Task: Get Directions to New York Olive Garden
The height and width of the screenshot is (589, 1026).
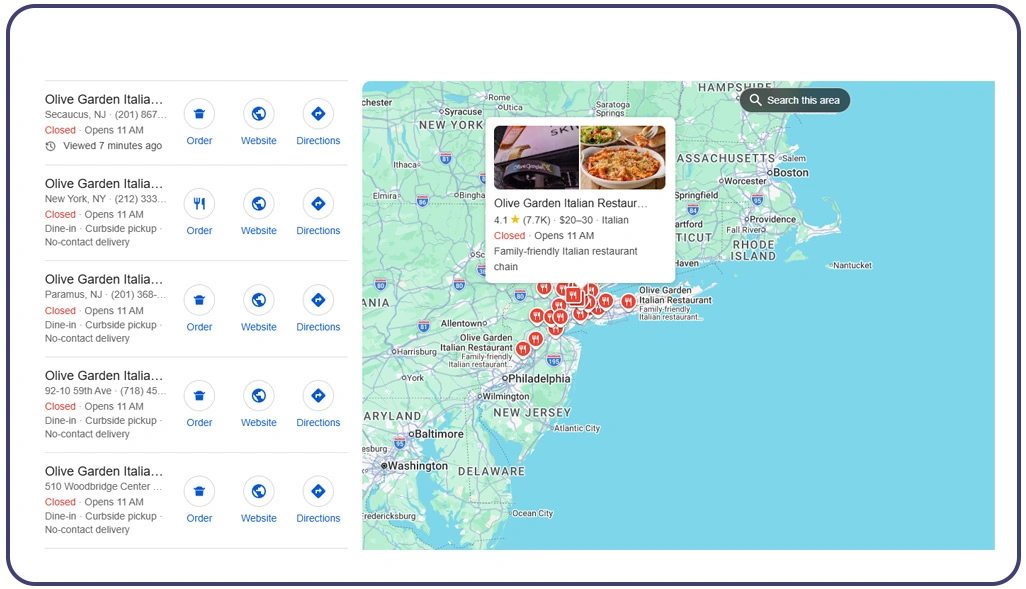Action: point(318,204)
